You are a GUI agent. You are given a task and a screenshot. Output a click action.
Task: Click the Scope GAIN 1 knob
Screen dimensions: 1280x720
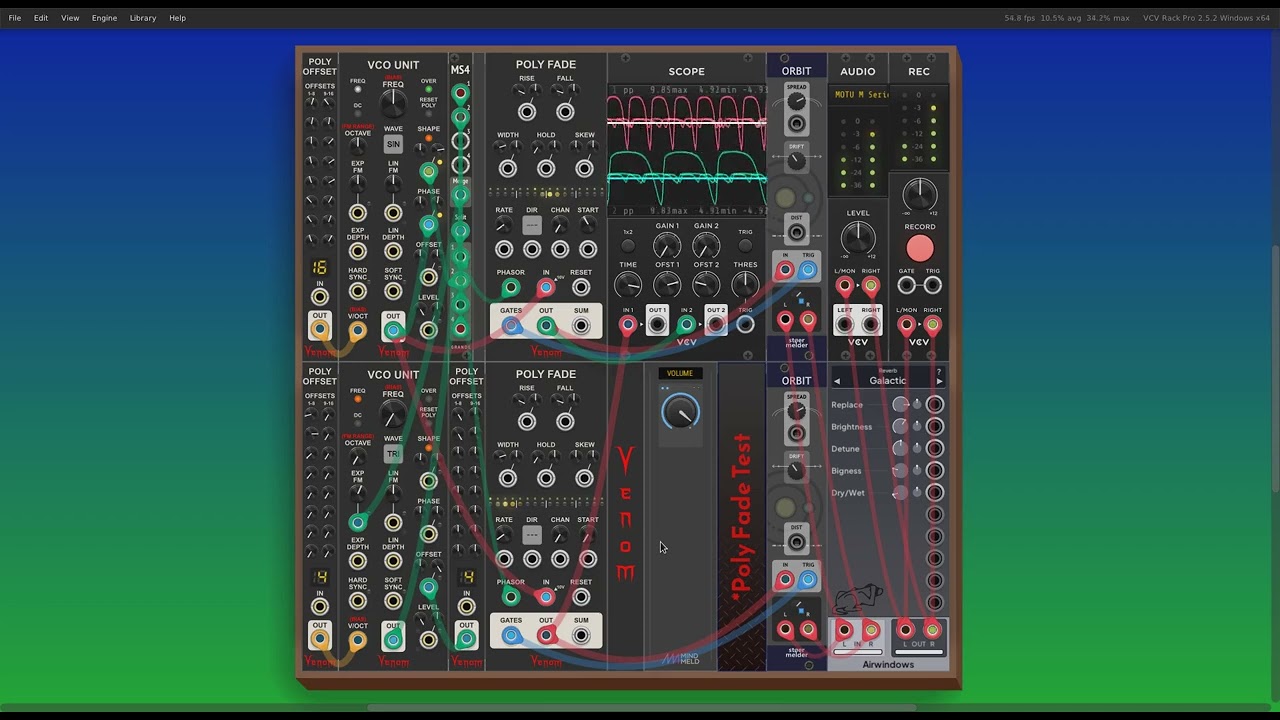(x=667, y=245)
